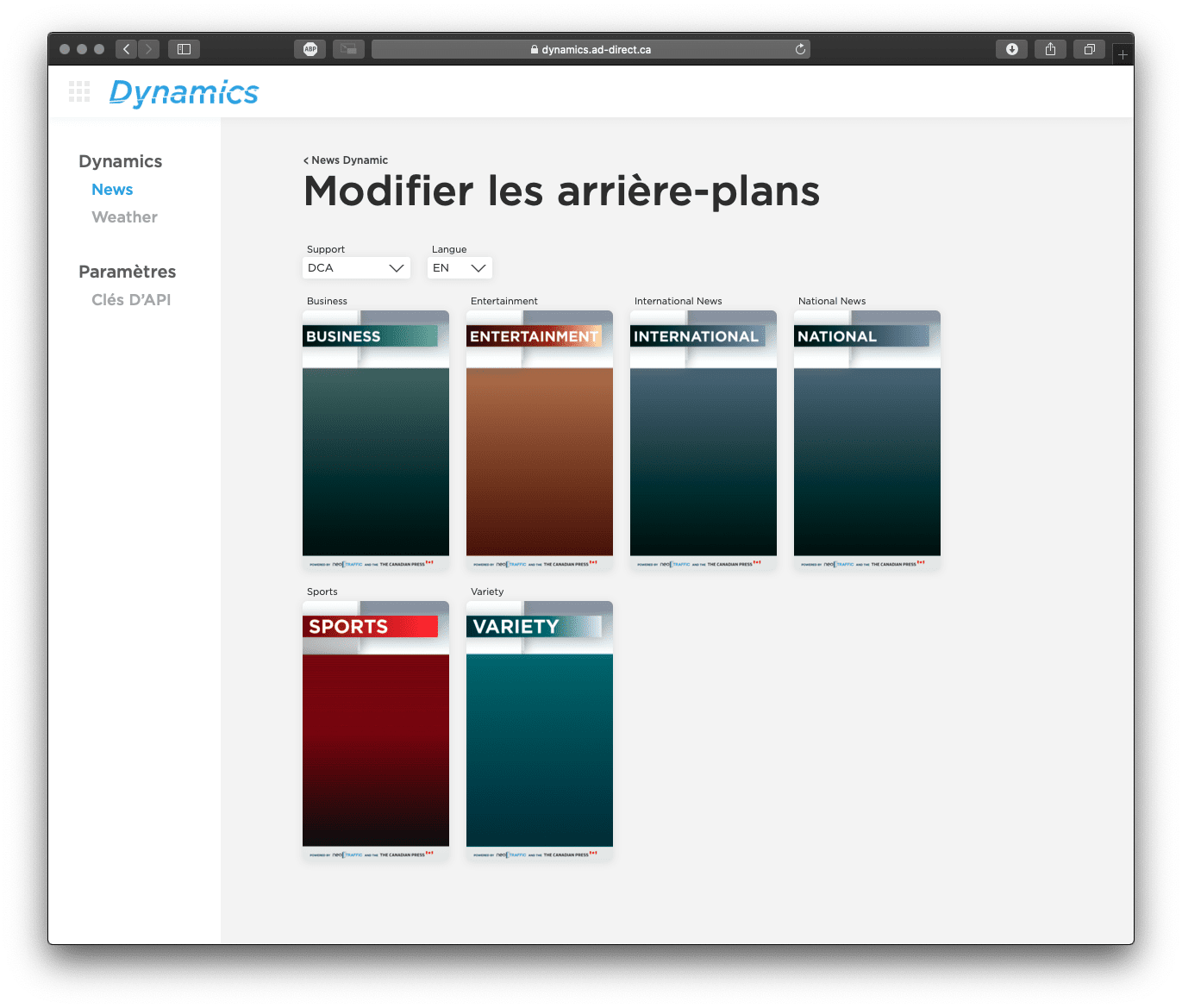Click the address bar URL field
The image size is (1182, 1008).
pos(591,49)
